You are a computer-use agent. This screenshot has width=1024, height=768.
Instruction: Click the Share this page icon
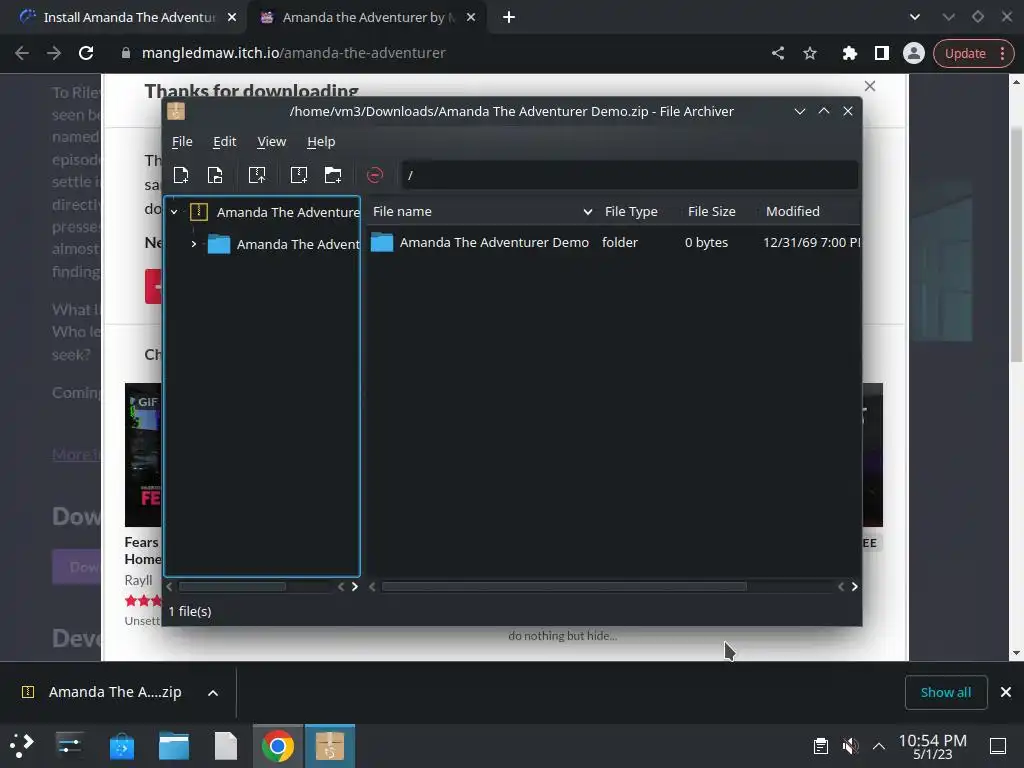pos(778,53)
